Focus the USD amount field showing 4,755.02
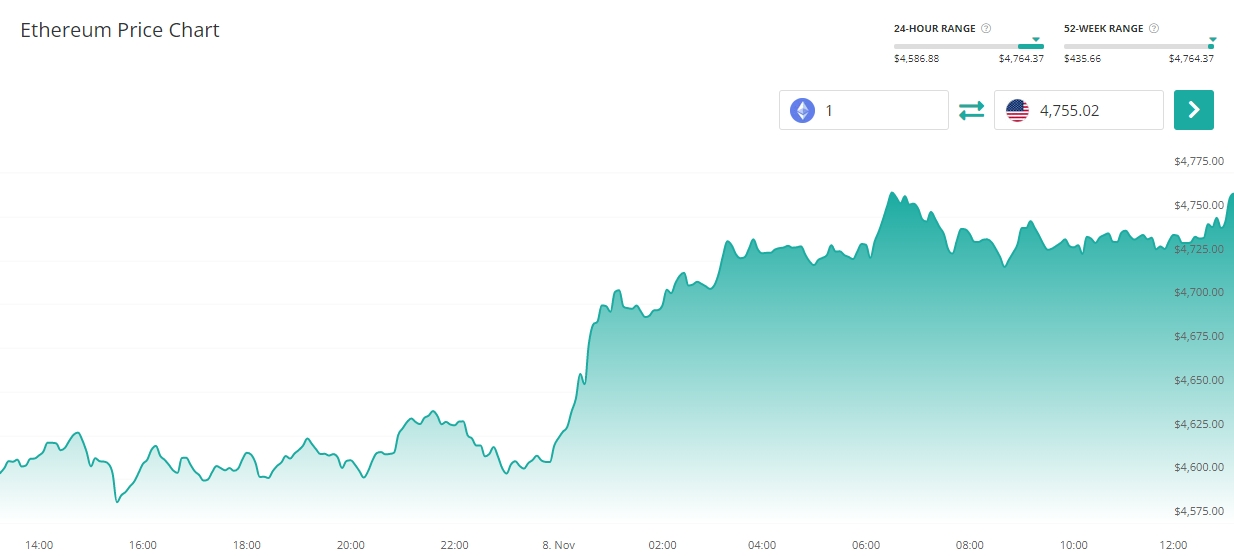This screenshot has width=1234, height=556. (x=1095, y=110)
